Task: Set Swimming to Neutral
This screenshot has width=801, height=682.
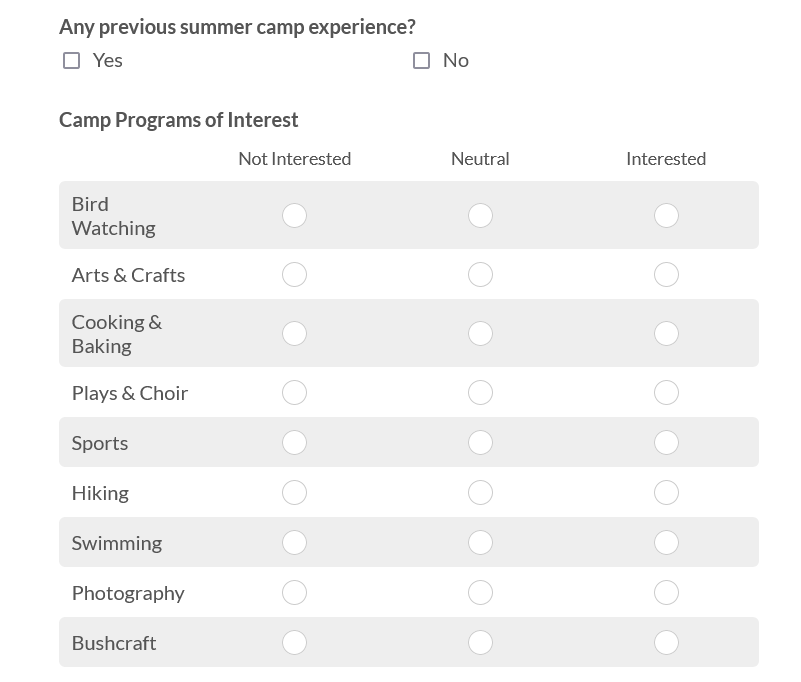Action: point(480,543)
